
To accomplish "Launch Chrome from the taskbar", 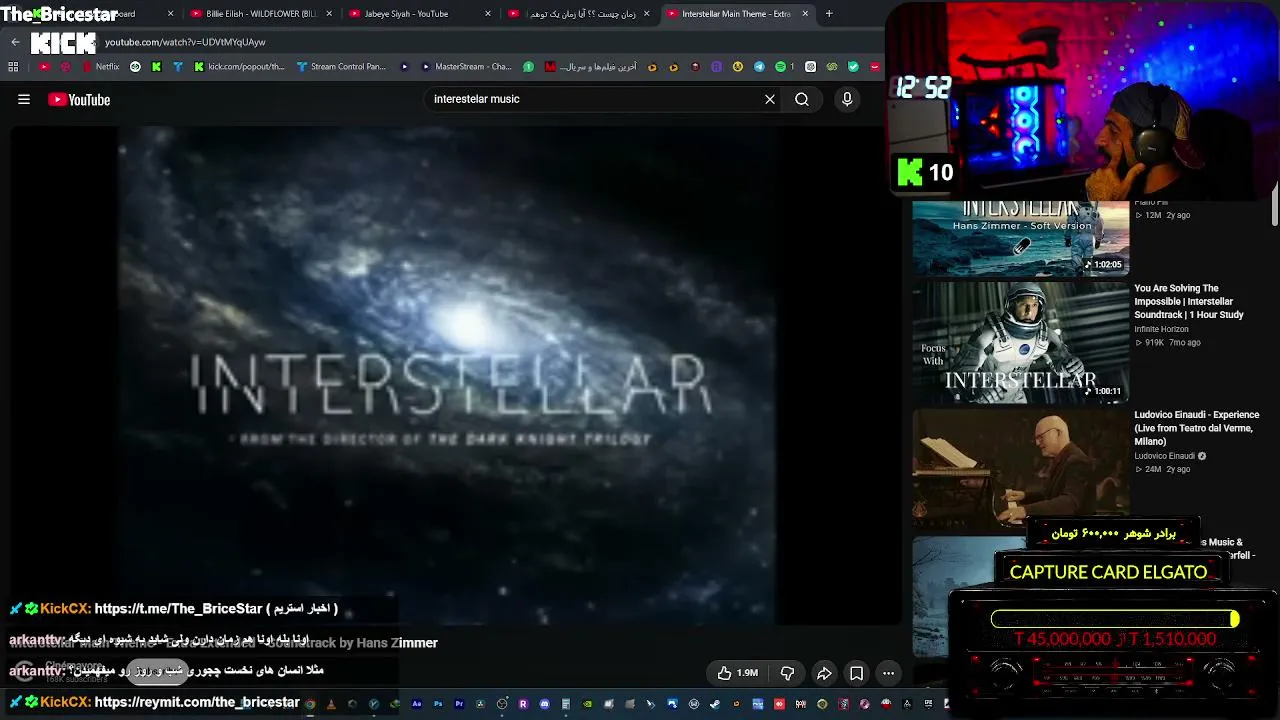I will pyautogui.click(x=310, y=704).
